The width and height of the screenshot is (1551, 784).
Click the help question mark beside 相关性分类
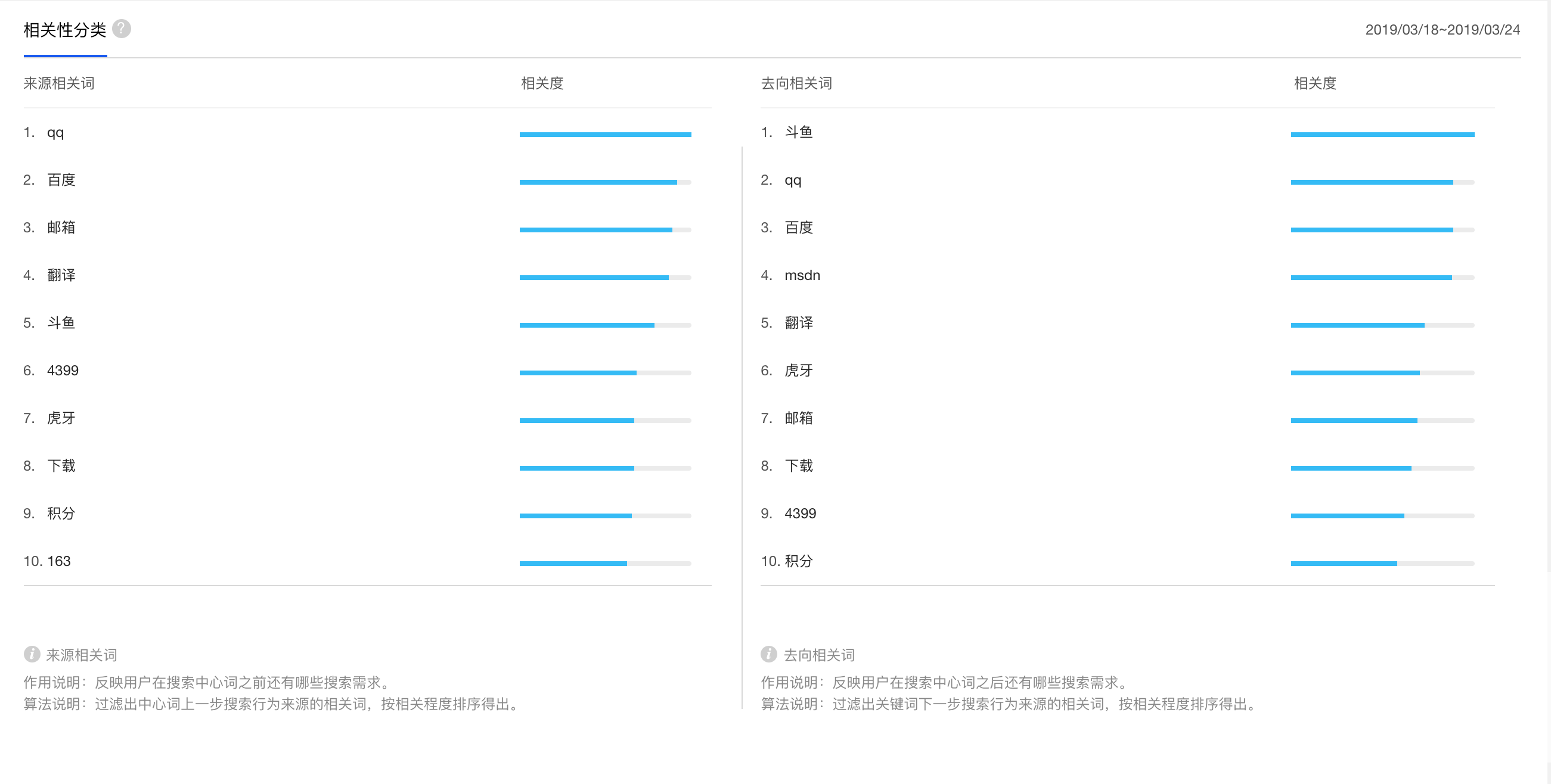pyautogui.click(x=122, y=29)
